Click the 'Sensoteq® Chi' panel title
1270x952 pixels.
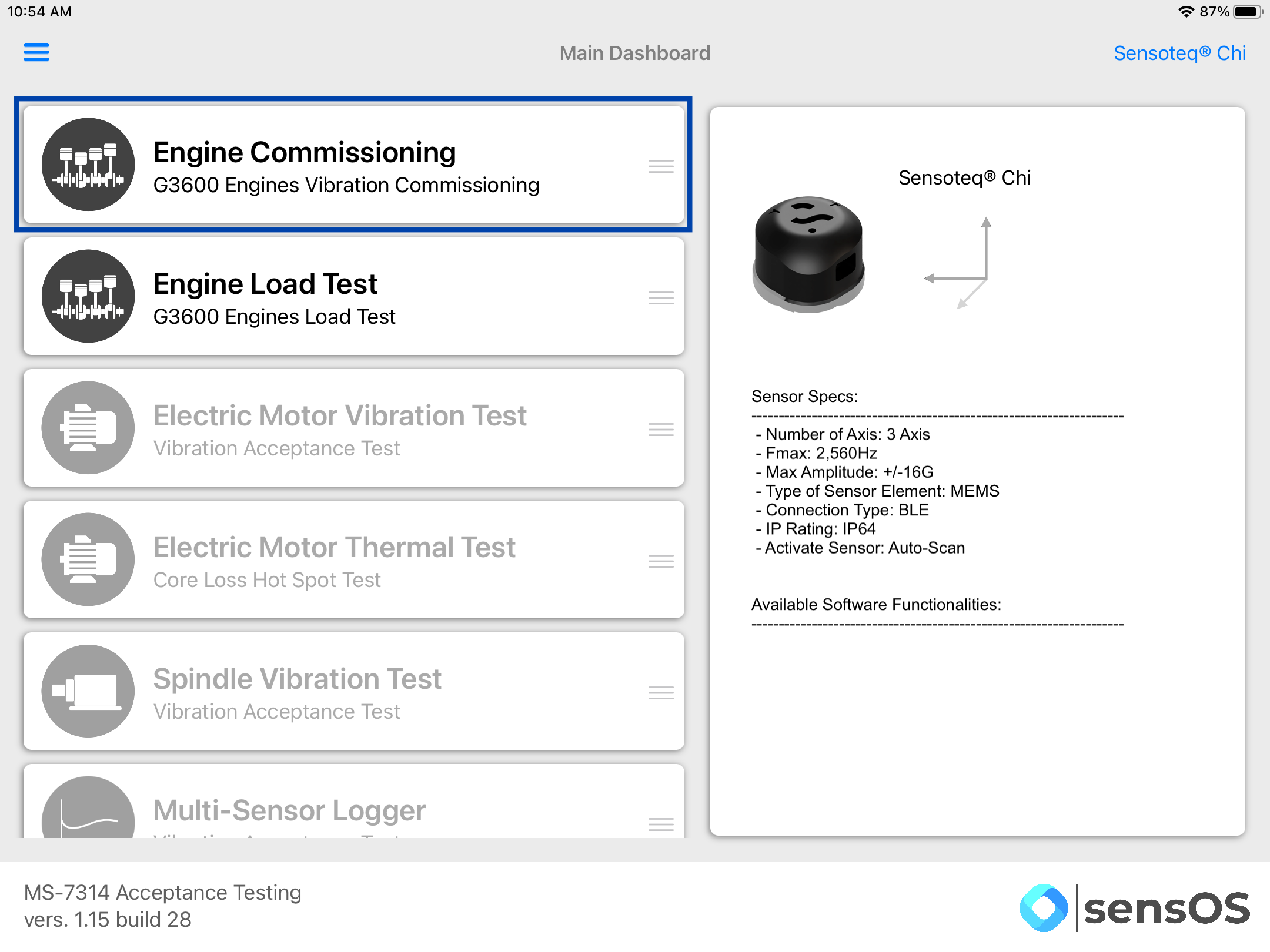click(x=964, y=177)
